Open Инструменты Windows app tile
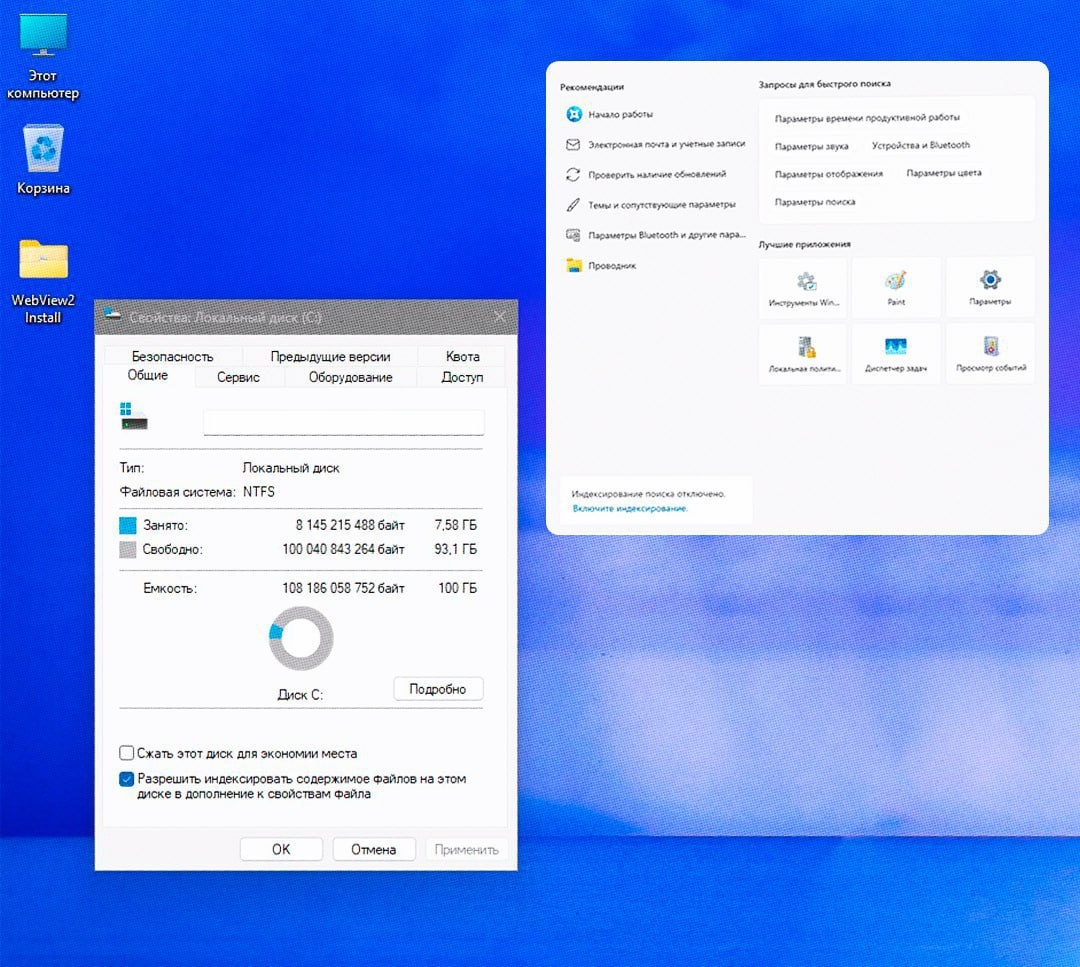The image size is (1080, 967). [x=803, y=288]
